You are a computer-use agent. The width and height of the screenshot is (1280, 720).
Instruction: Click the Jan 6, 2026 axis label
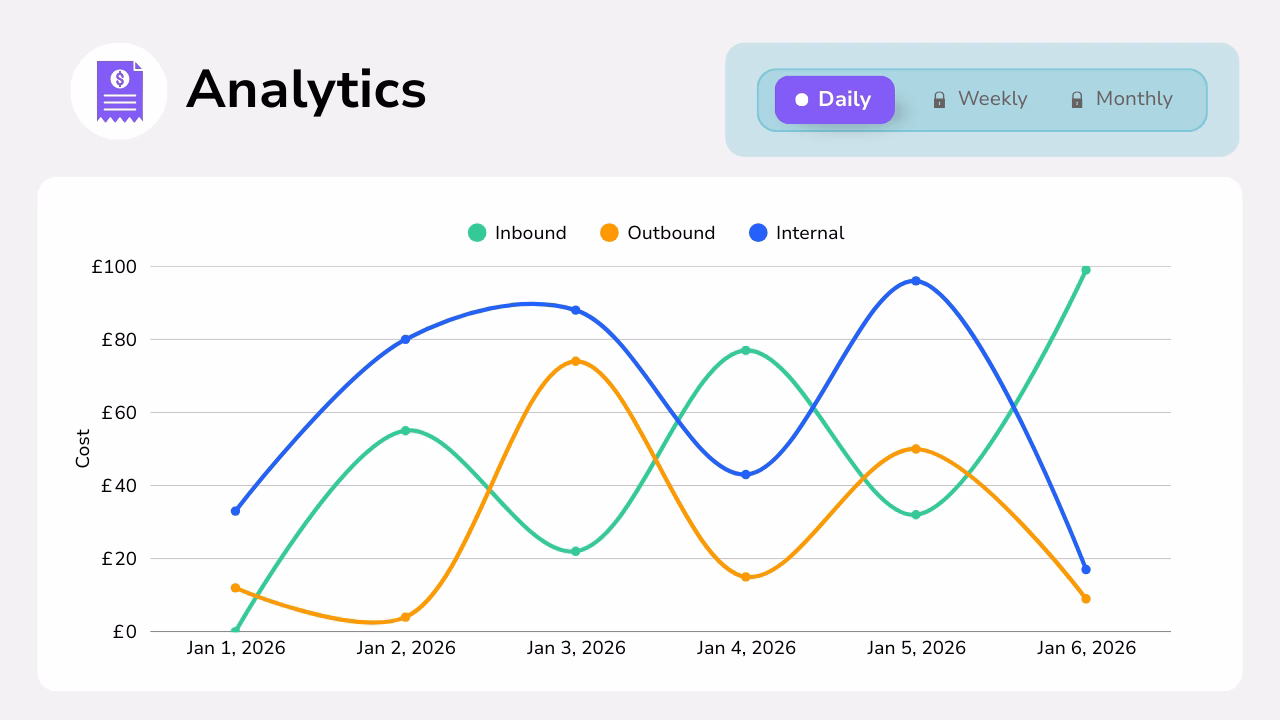[x=1087, y=648]
